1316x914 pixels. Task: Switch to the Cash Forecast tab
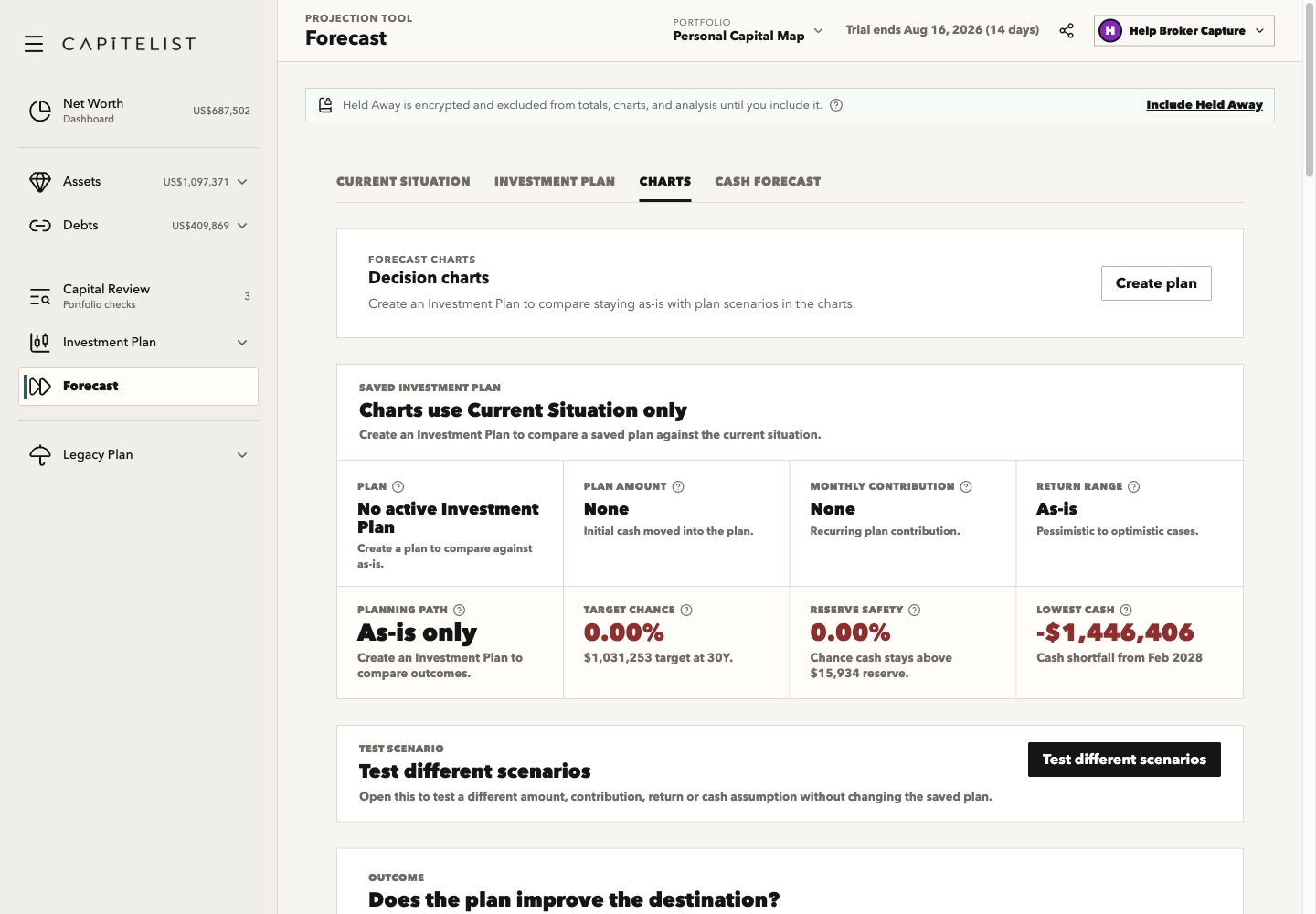click(x=768, y=182)
